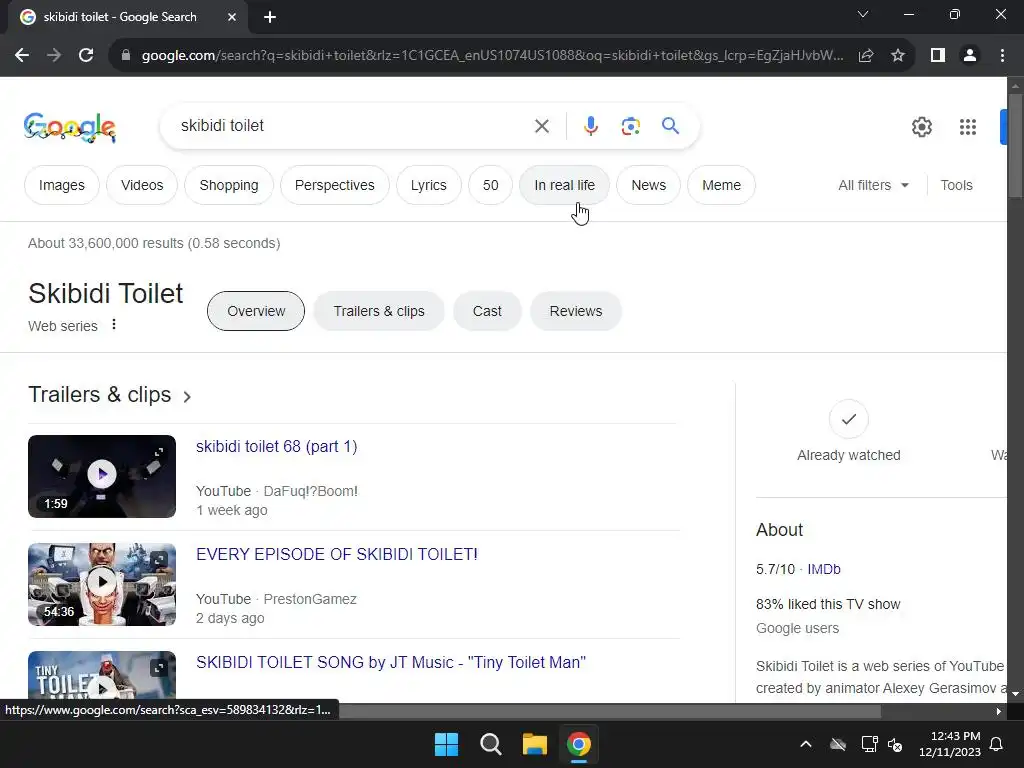This screenshot has width=1024, height=768.
Task: Search by image with Google Lens
Action: [630, 126]
